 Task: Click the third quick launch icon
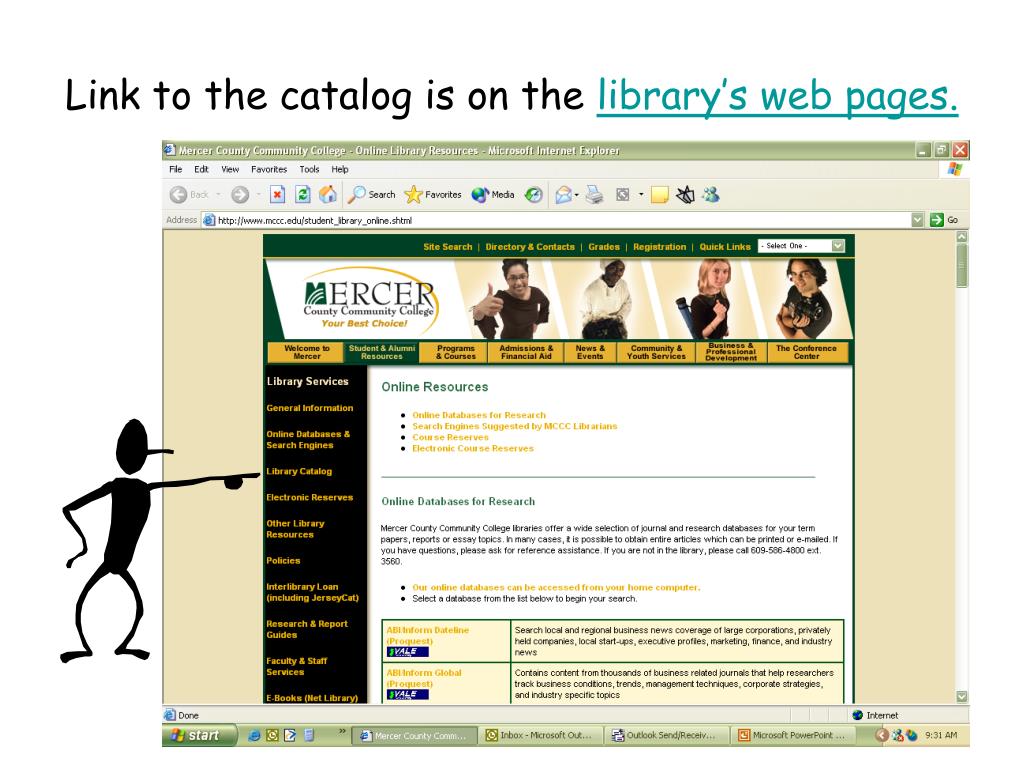[x=291, y=735]
